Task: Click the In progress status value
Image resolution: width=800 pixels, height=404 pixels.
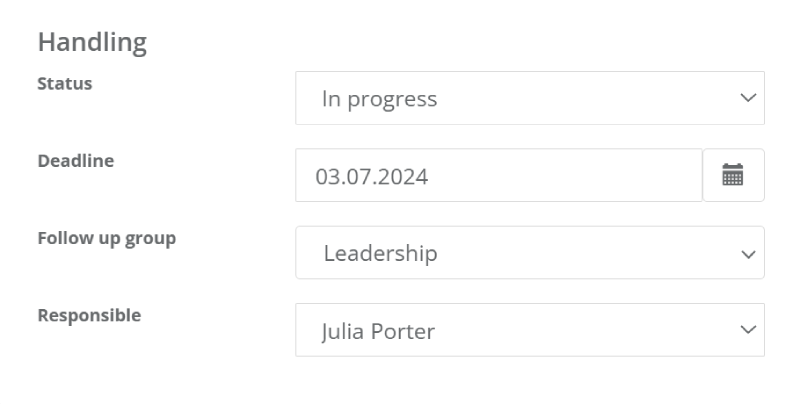Action: [380, 99]
